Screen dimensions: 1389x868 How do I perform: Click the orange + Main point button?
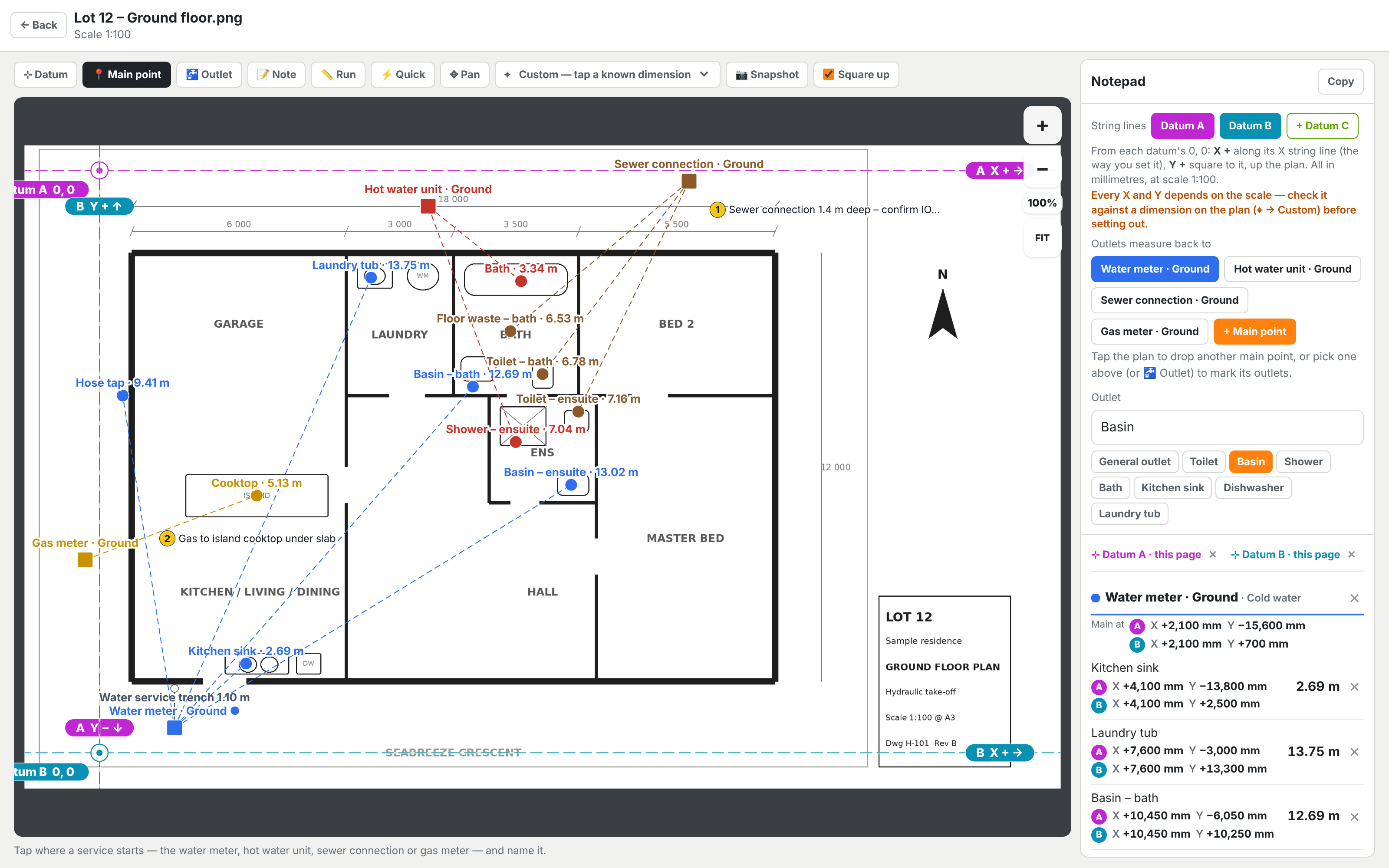1255,332
